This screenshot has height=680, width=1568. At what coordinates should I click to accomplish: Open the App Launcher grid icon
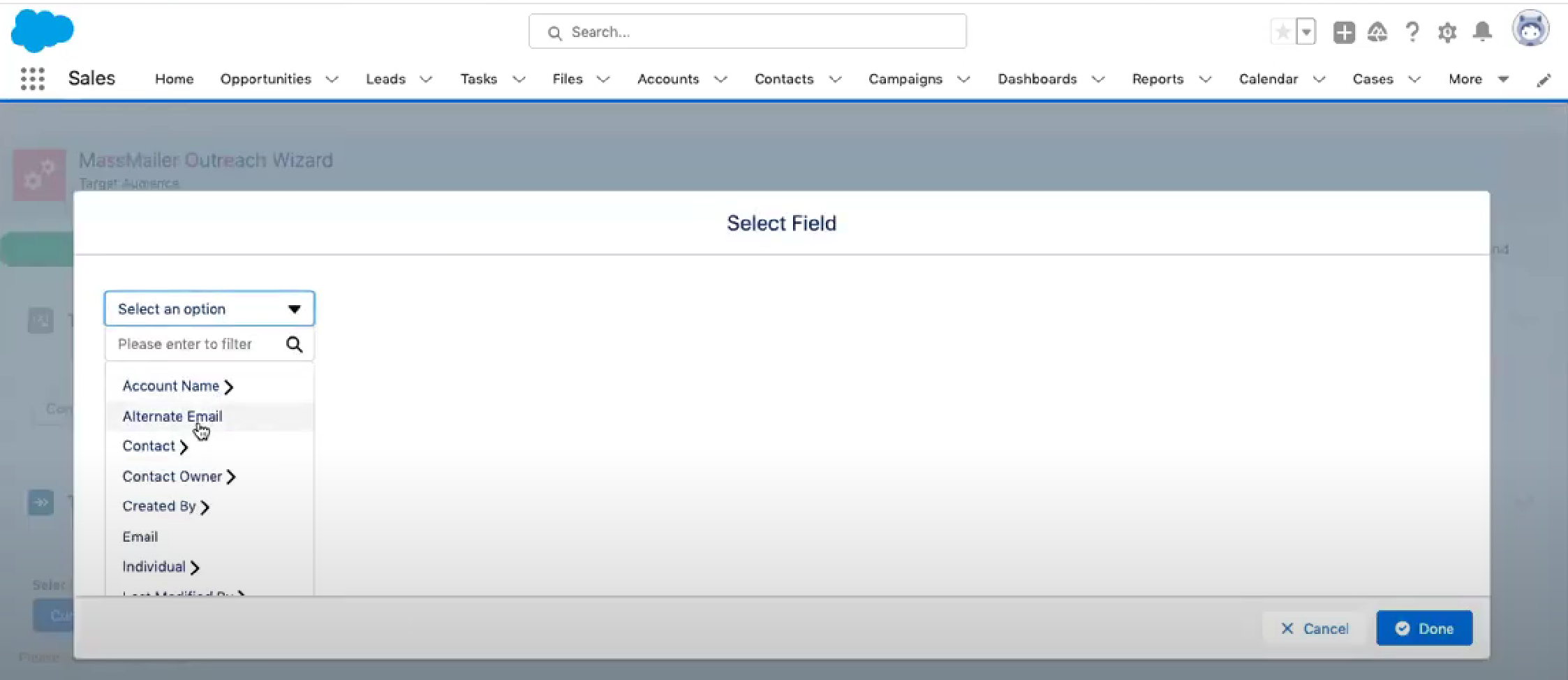33,79
